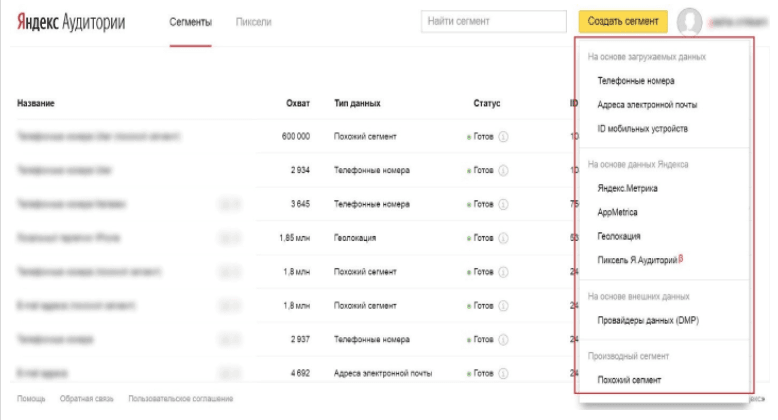This screenshot has width=778, height=420.
Task: Click the 3 645 reach value
Action: [x=300, y=204]
